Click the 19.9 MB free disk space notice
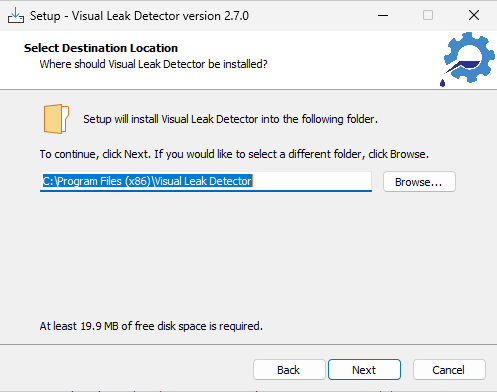 [x=151, y=326]
